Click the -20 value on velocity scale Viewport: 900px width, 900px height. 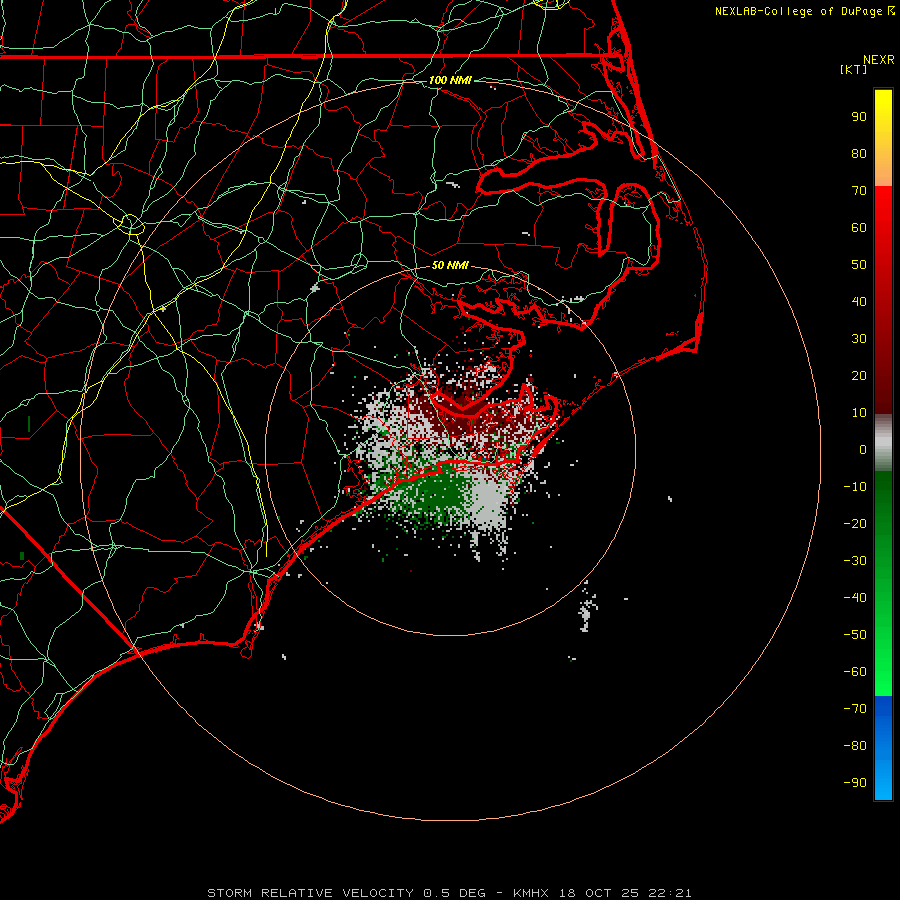(x=855, y=523)
